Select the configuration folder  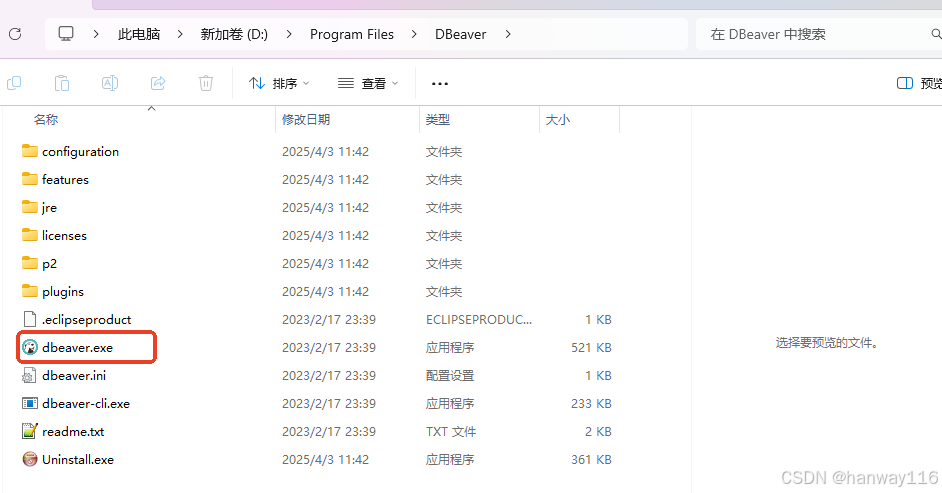pos(80,152)
